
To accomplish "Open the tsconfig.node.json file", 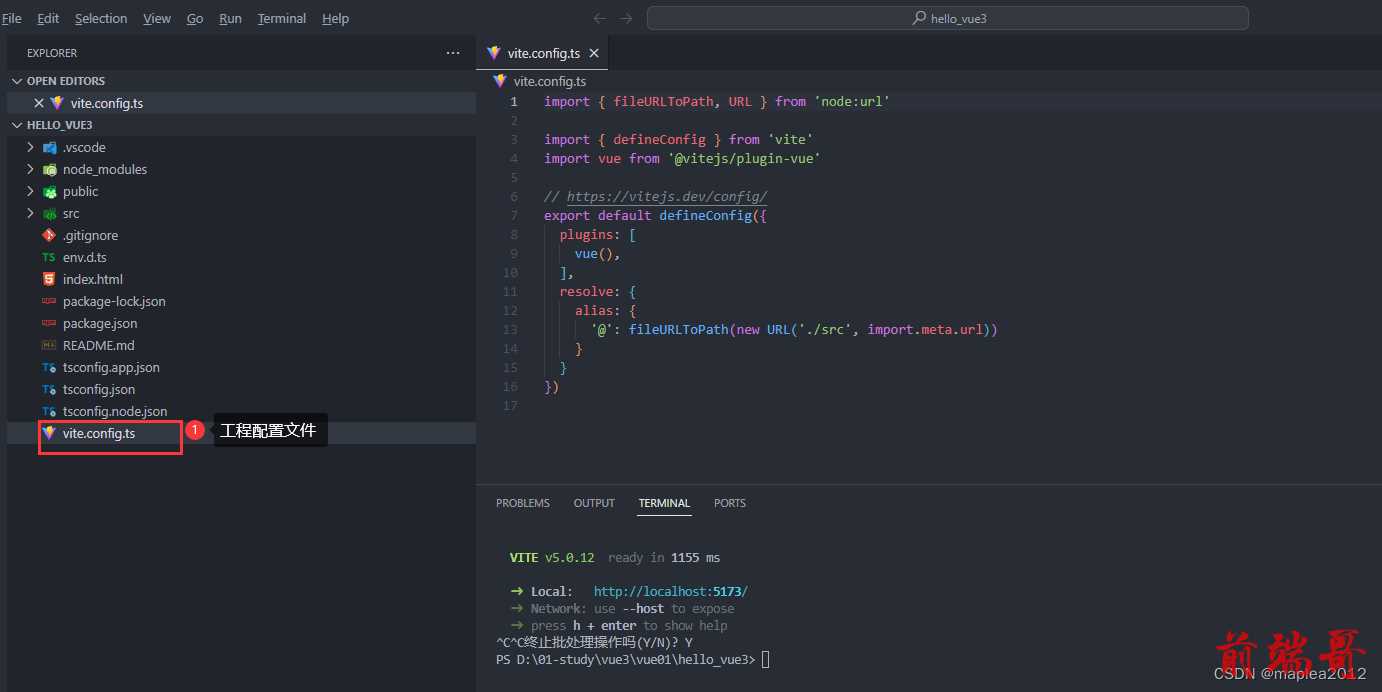I will point(241,411).
